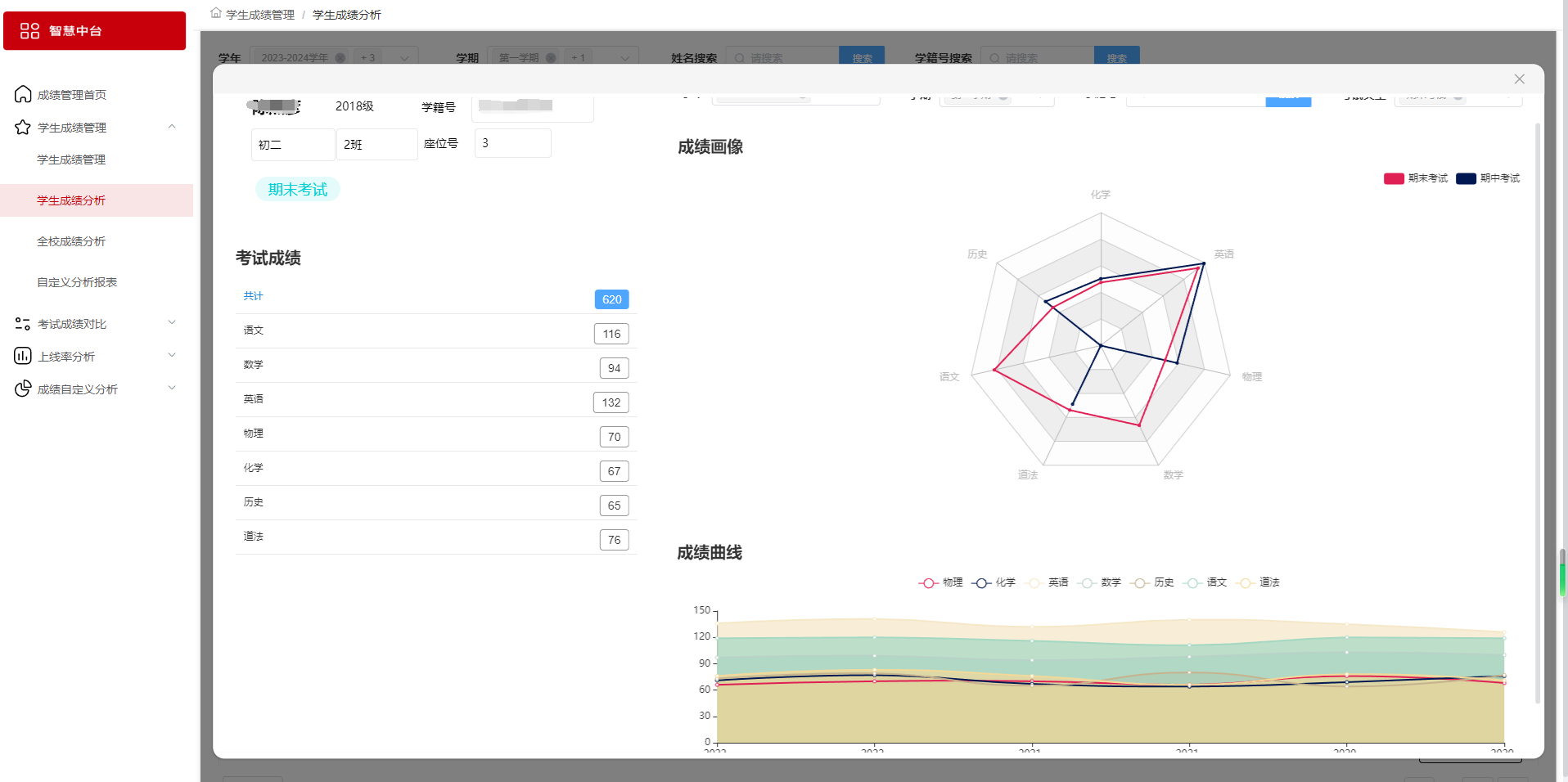Click the star icon beside 学生成绩管理
1568x782 pixels.
22,127
